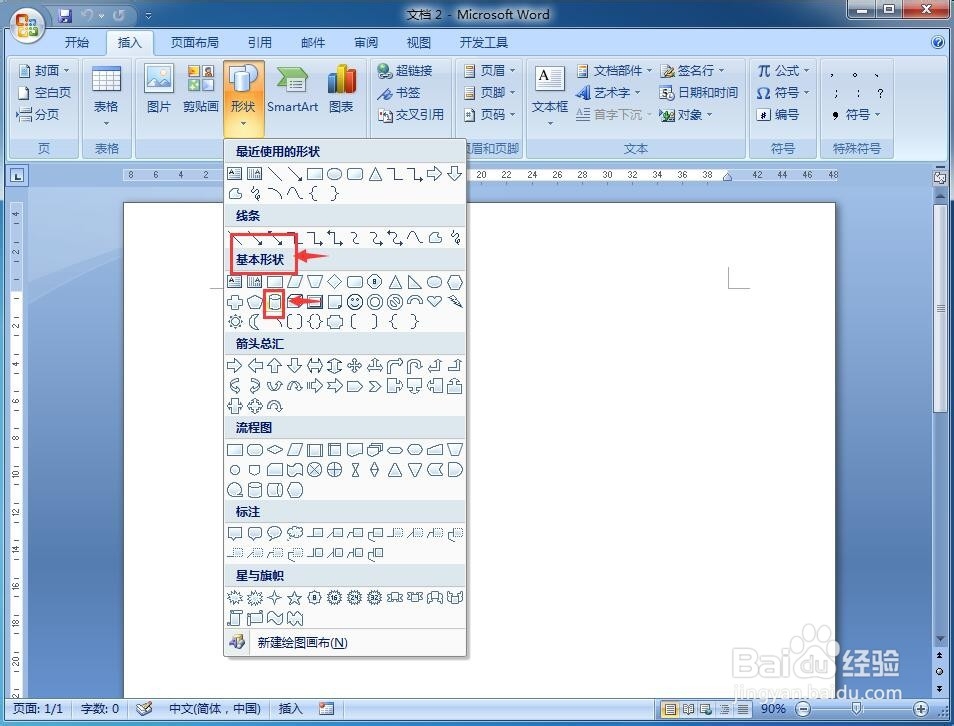Toggle 插入 insert mode in status bar
Viewport: 954px width, 726px height.
click(x=290, y=708)
